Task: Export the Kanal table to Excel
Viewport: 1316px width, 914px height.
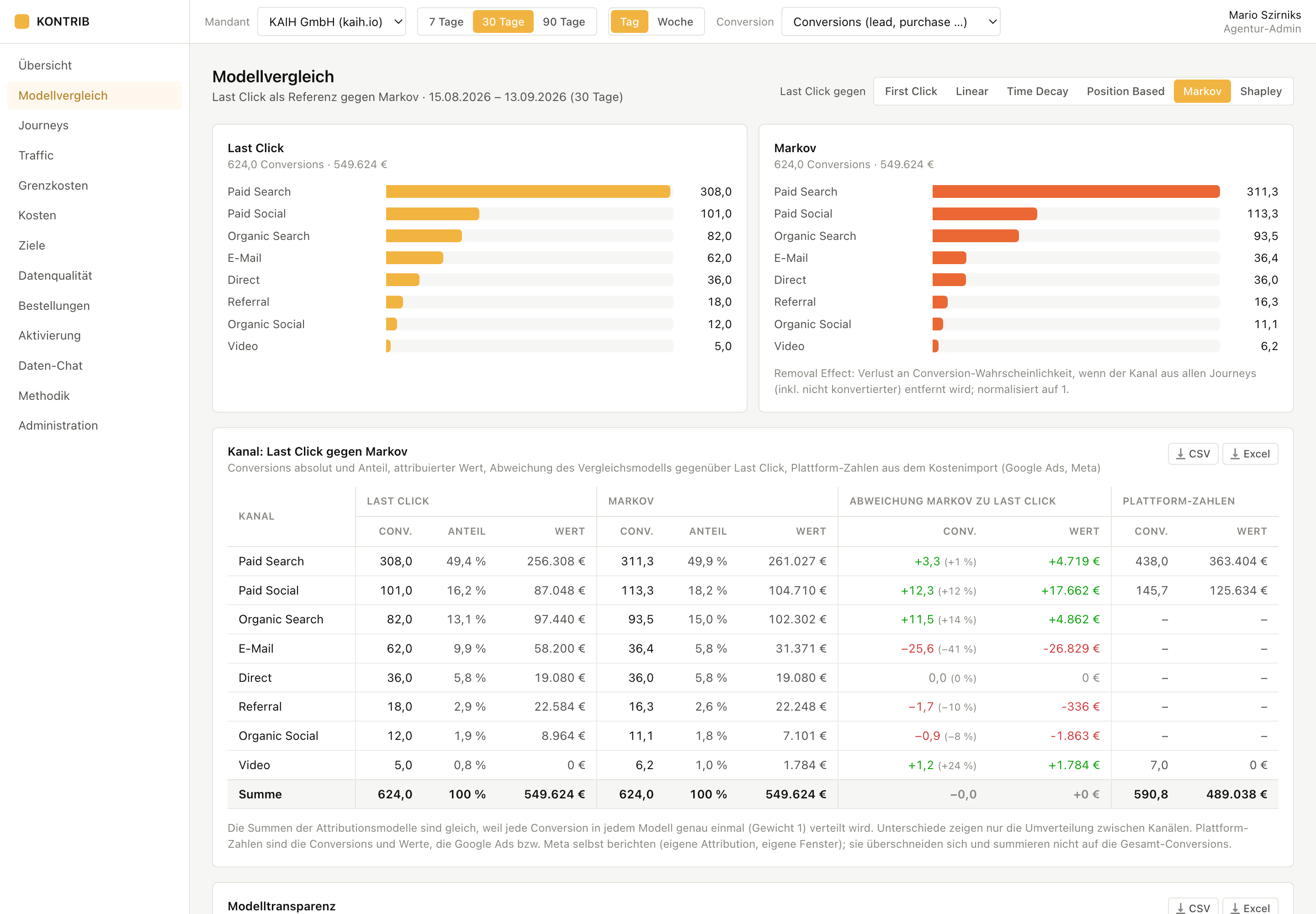Action: pos(1250,453)
